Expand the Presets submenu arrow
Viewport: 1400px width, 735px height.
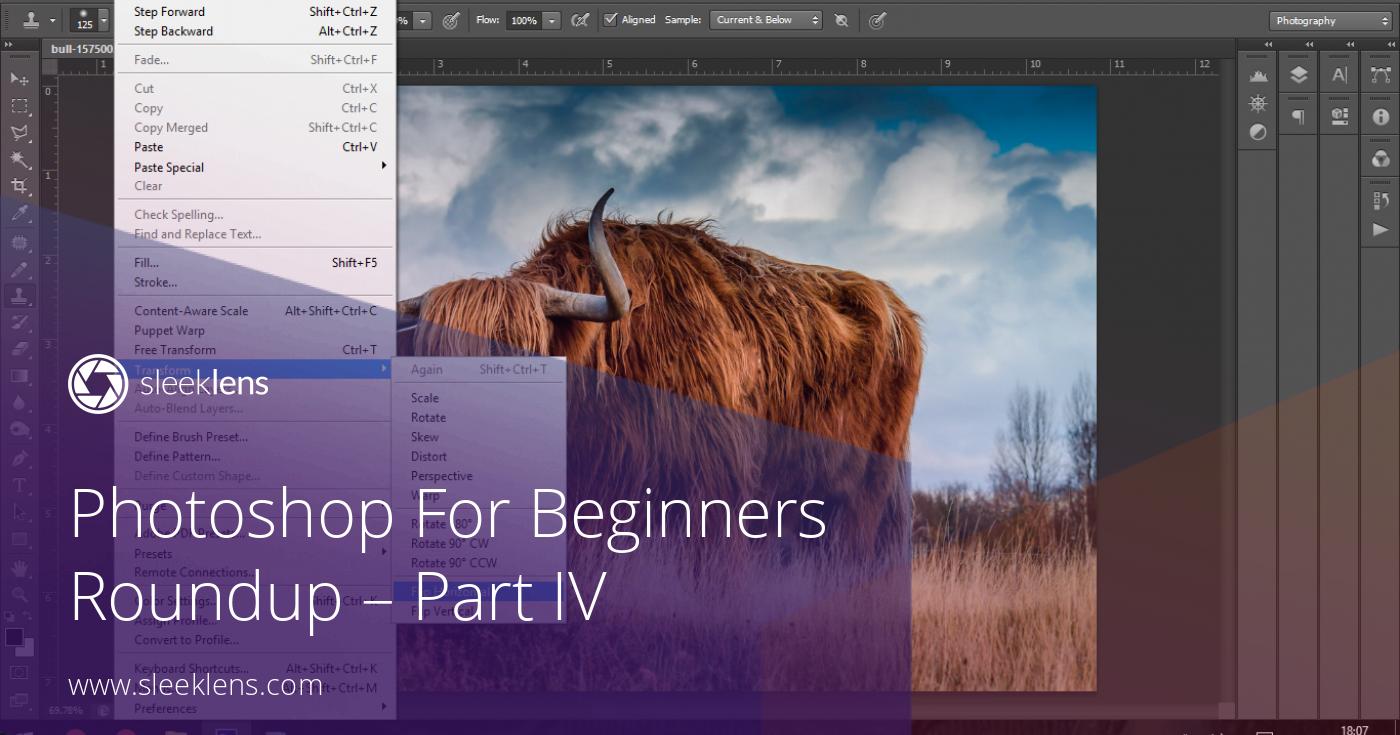(x=384, y=553)
